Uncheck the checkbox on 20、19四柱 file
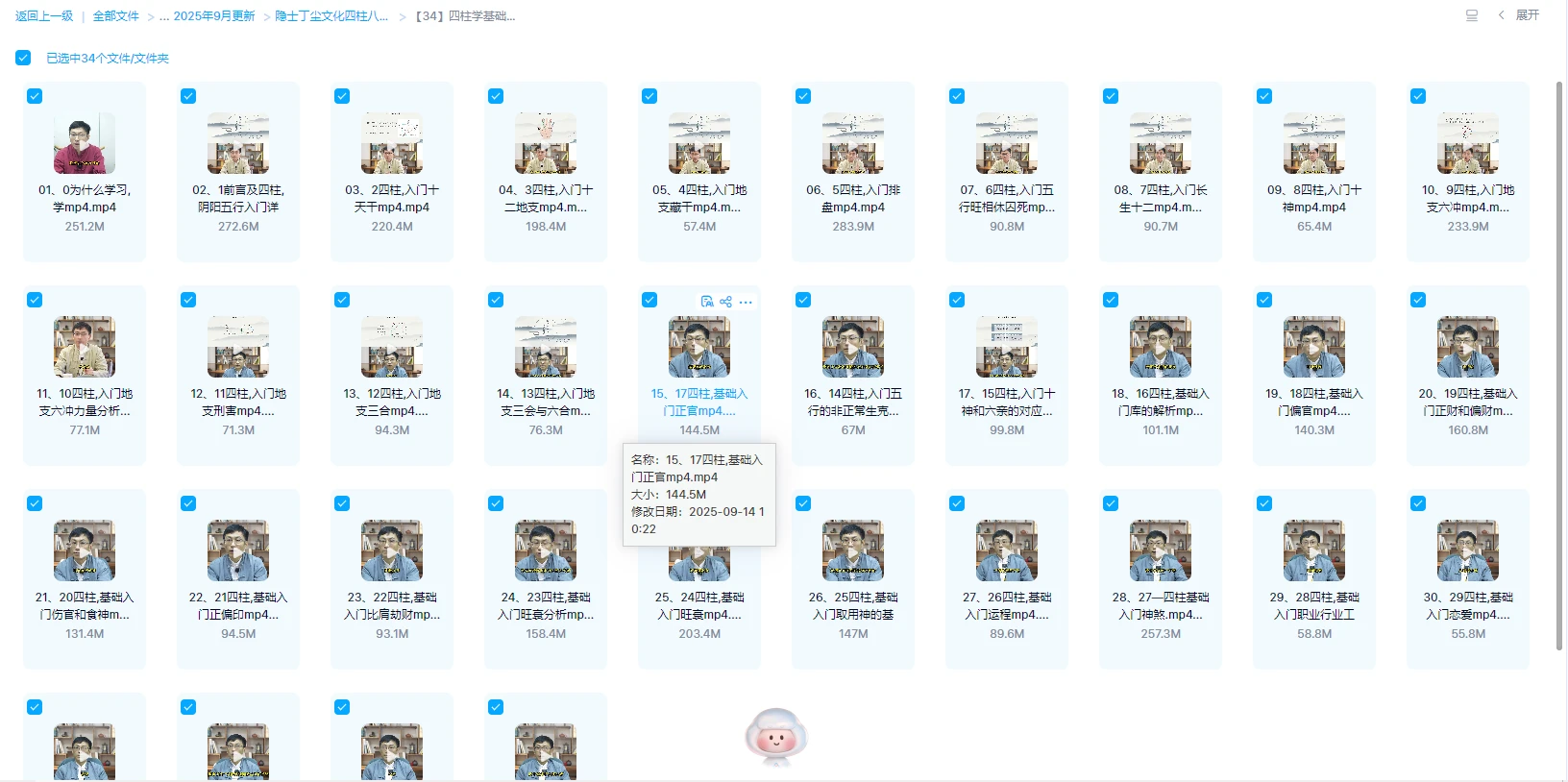The image size is (1568, 782). point(1418,300)
